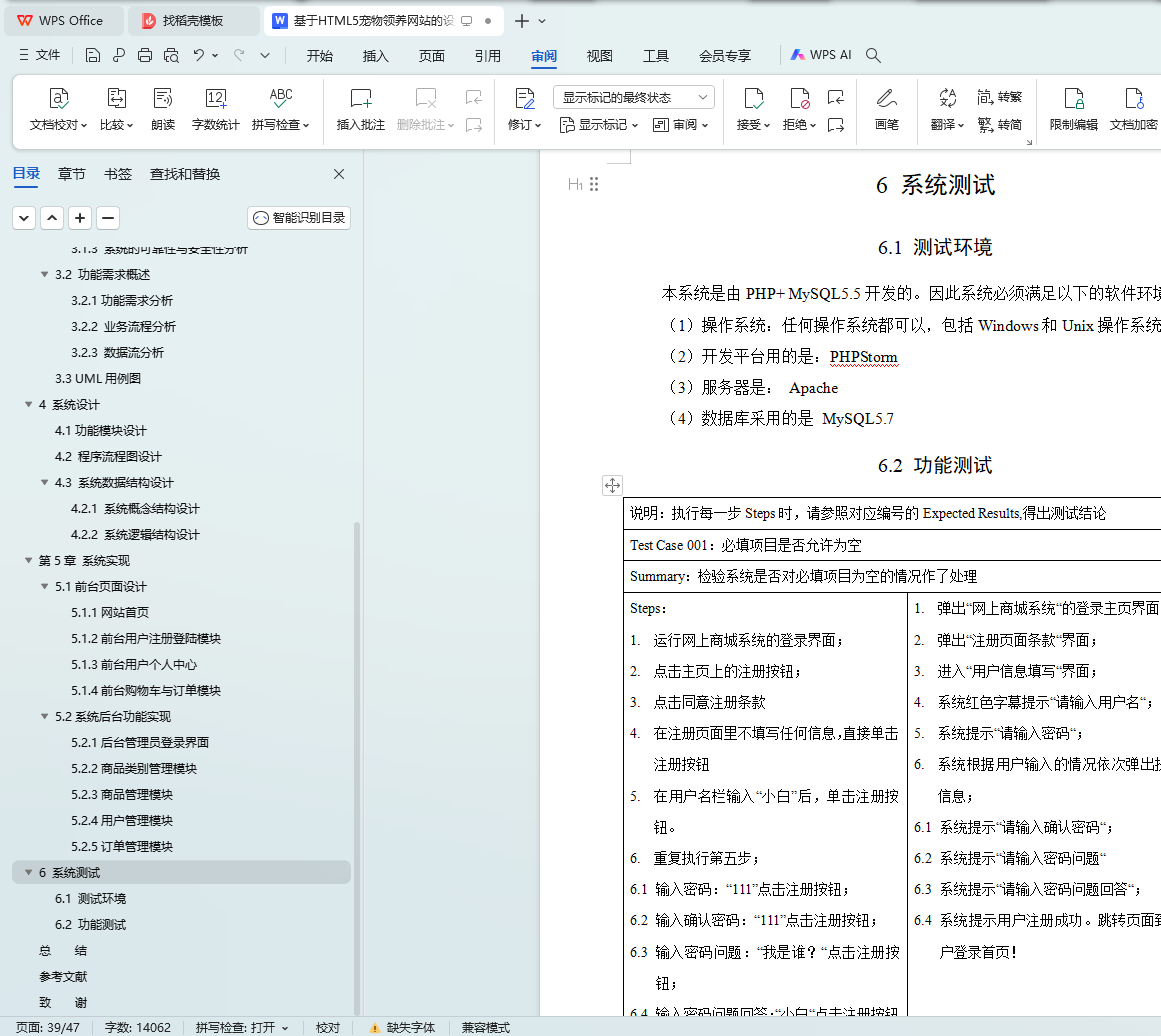Screen dimensions: 1161x1036
Task: Switch to the 视图 ribbon tab
Action: (600, 56)
